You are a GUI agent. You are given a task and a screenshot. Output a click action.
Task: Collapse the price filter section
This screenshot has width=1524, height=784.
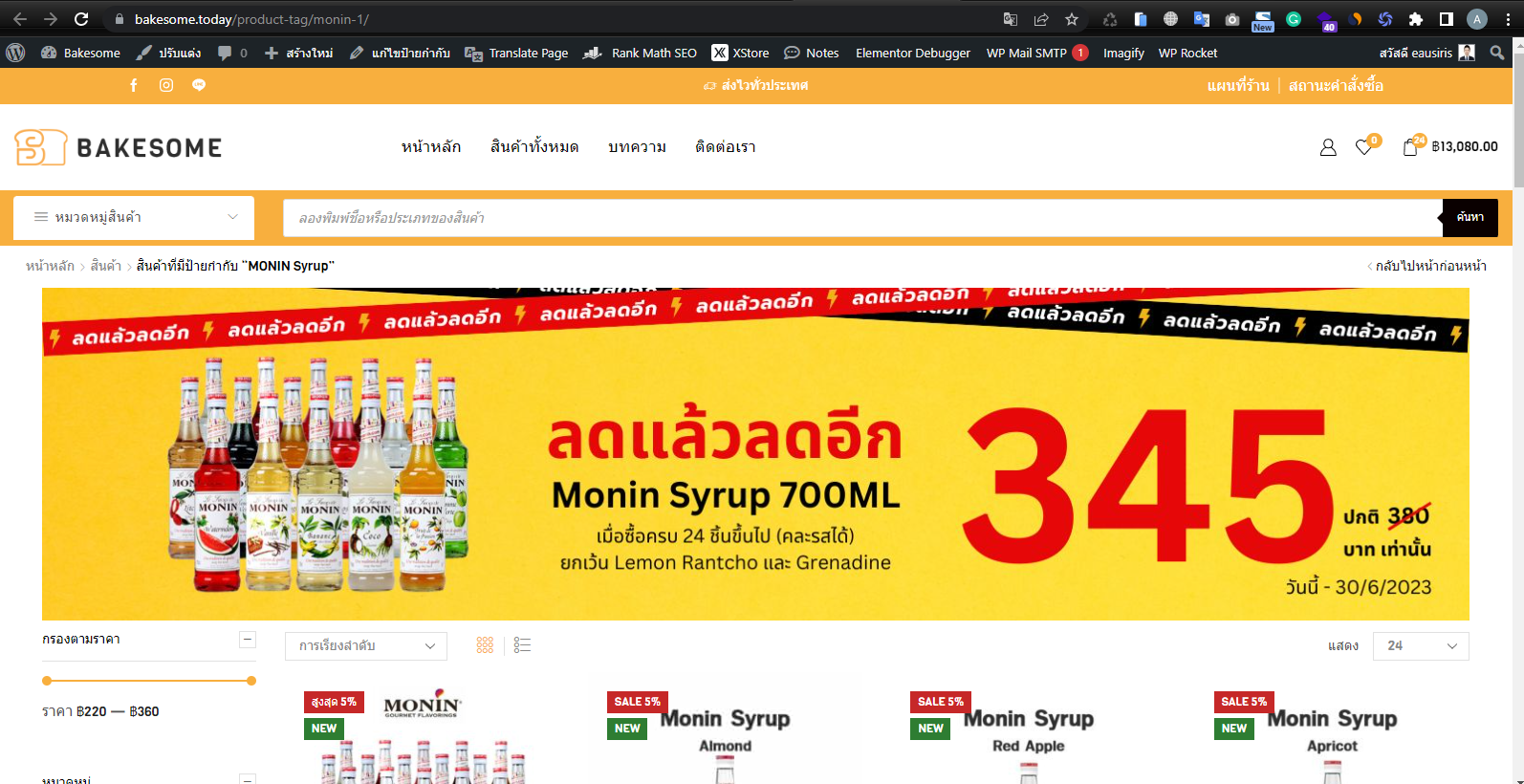click(248, 639)
